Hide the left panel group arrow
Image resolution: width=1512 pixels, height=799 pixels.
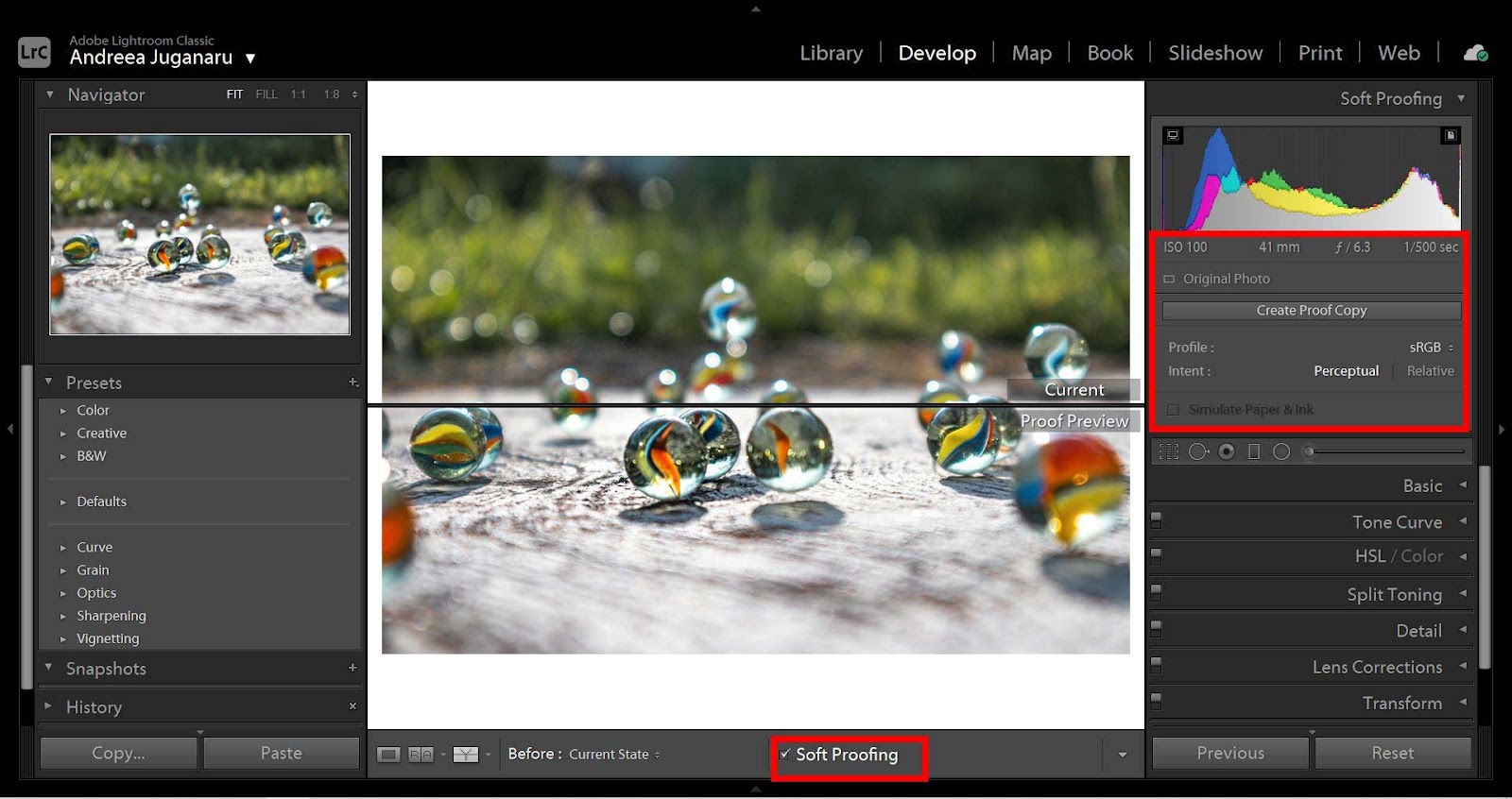pyautogui.click(x=9, y=429)
